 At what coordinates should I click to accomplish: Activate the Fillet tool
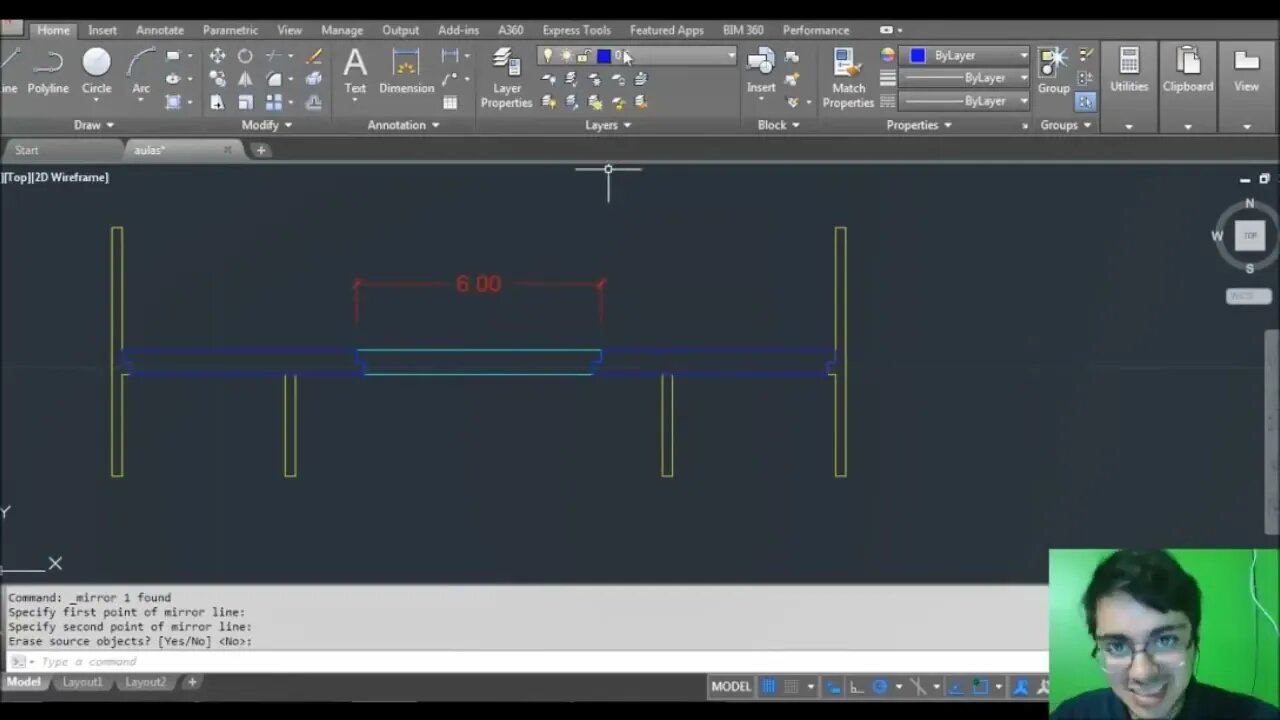tap(274, 79)
